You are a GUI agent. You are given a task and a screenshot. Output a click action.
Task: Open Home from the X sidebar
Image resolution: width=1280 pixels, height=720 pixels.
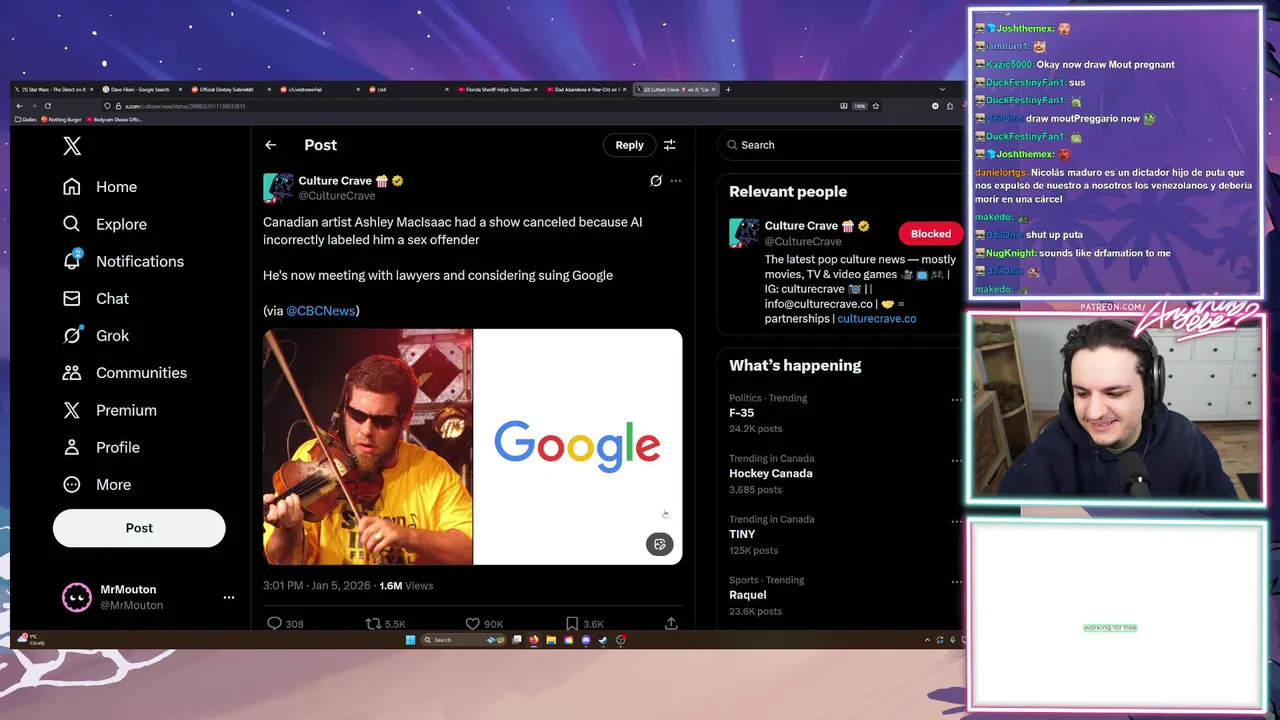[x=100, y=187]
